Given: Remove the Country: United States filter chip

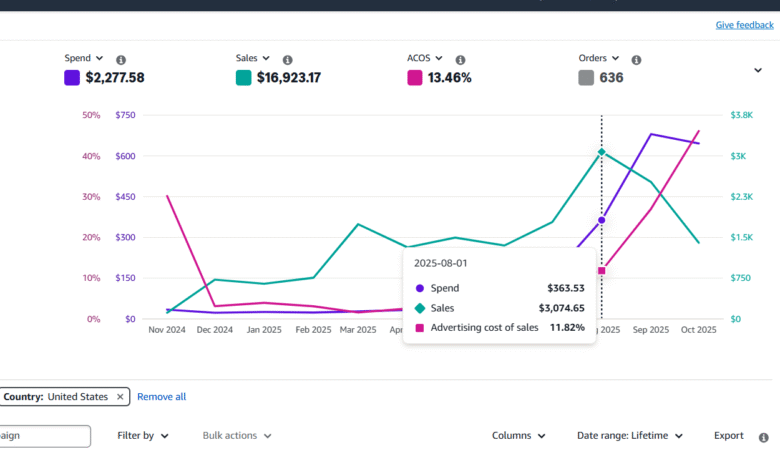Looking at the screenshot, I should 120,397.
